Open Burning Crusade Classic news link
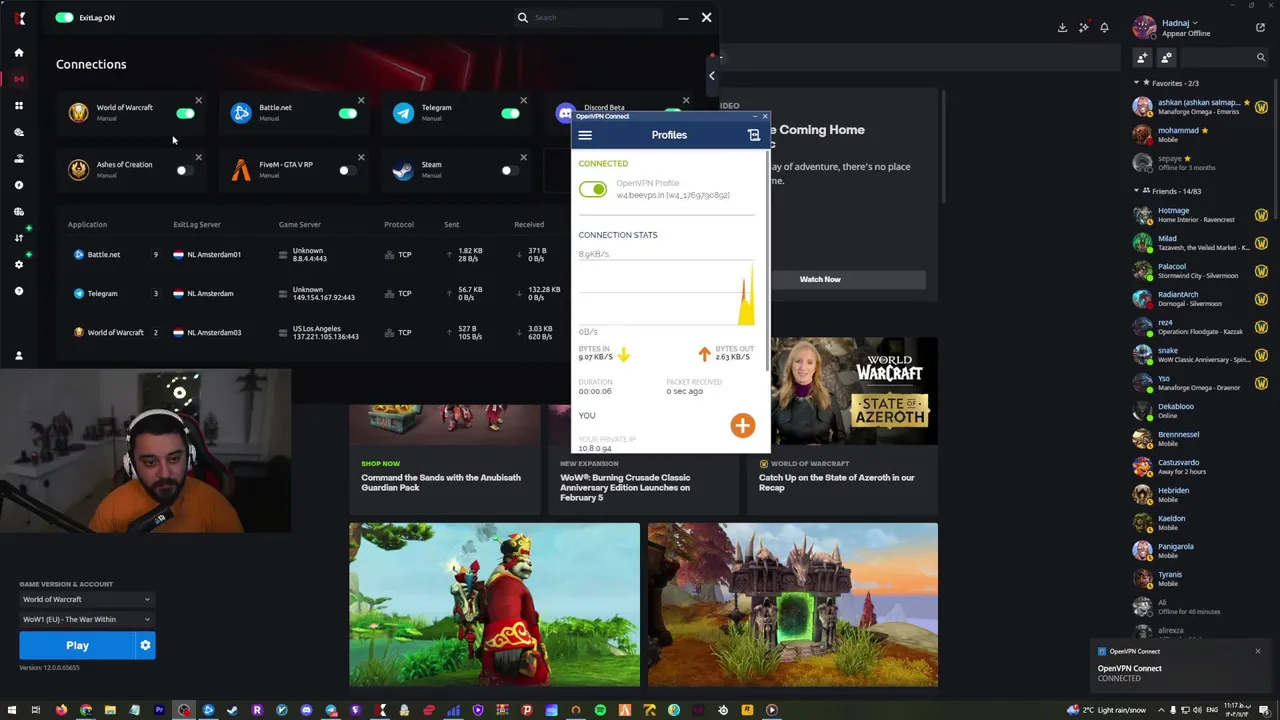The height and width of the screenshot is (720, 1280). click(x=625, y=487)
